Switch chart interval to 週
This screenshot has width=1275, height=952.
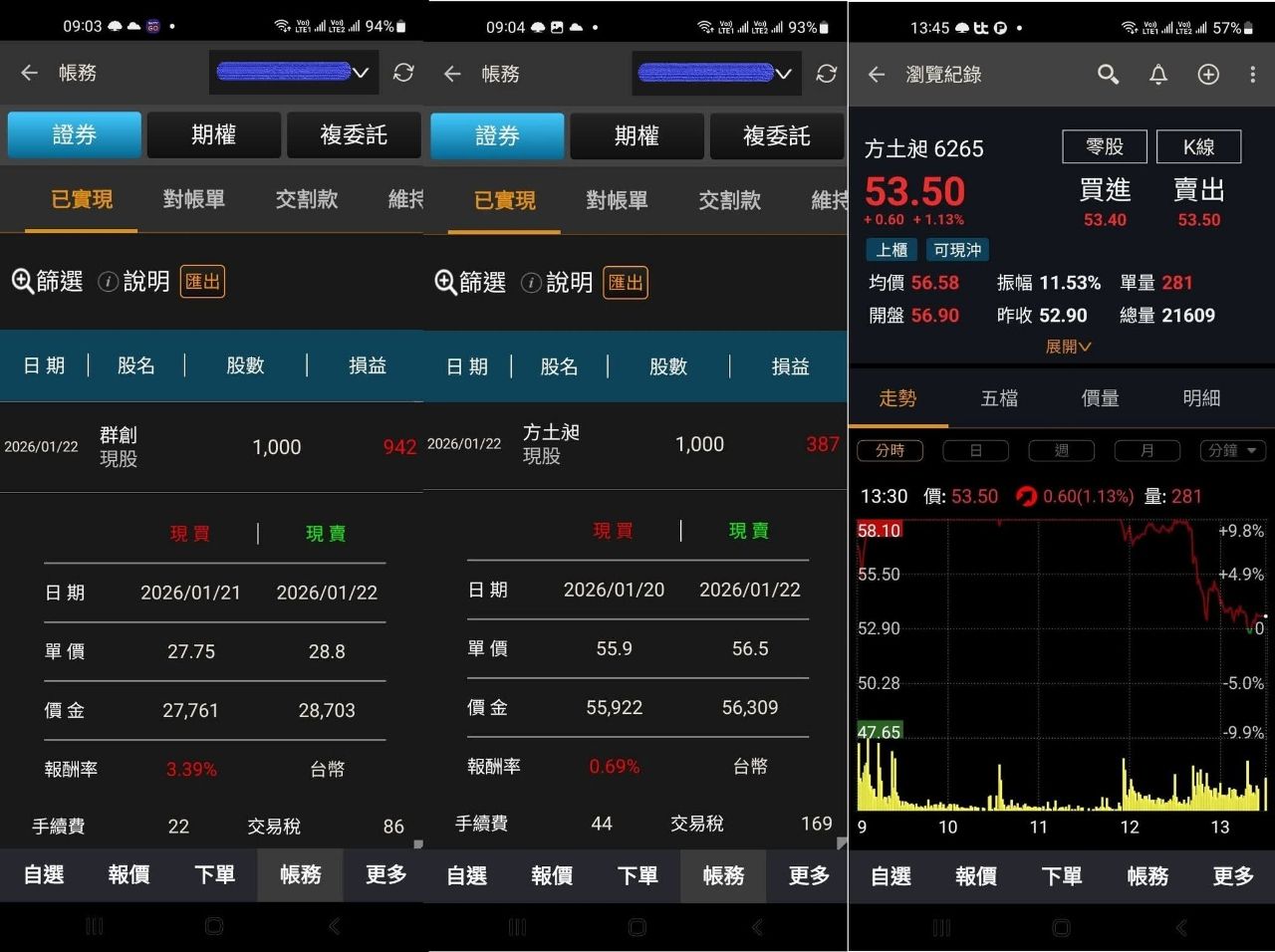click(x=1061, y=451)
